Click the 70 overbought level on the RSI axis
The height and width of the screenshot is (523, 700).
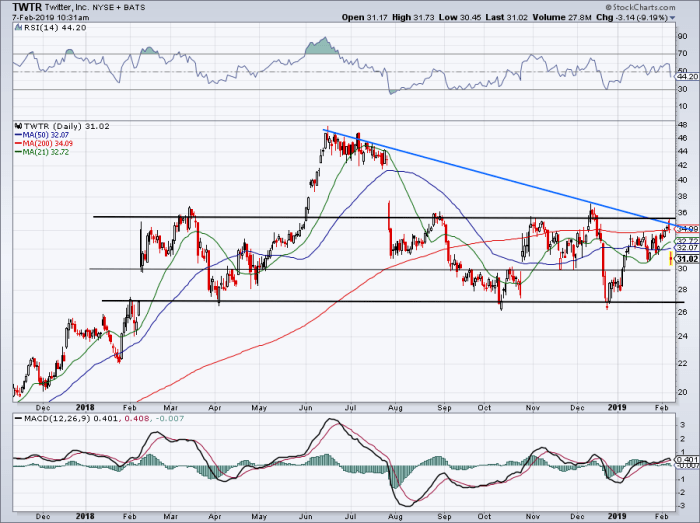coord(682,54)
